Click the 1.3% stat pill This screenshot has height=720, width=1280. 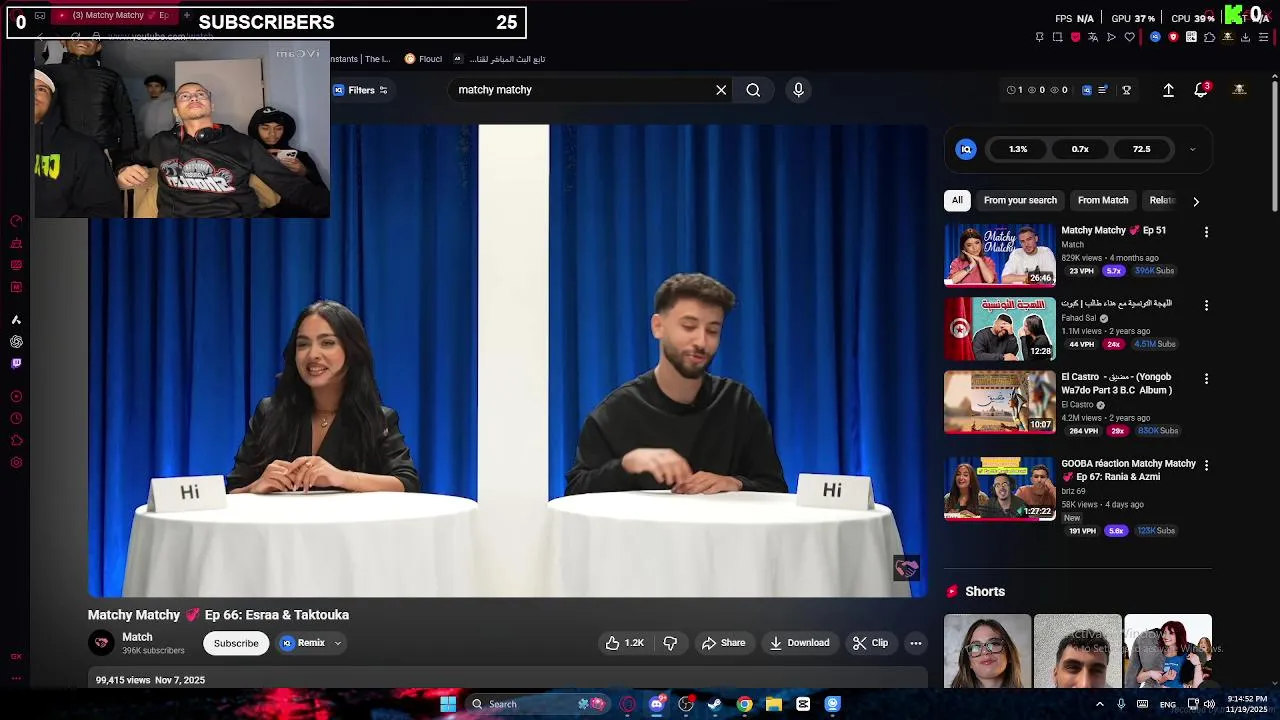pos(1018,149)
